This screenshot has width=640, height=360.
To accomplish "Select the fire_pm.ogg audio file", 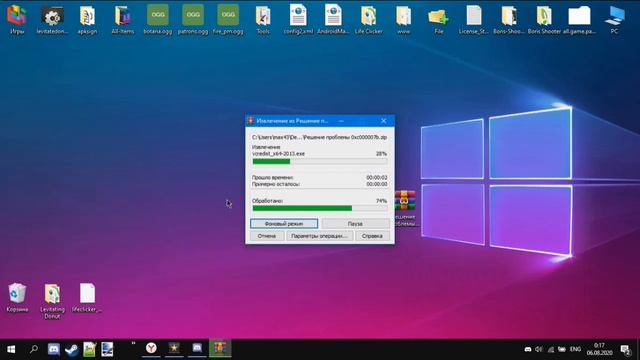I will coord(228,19).
